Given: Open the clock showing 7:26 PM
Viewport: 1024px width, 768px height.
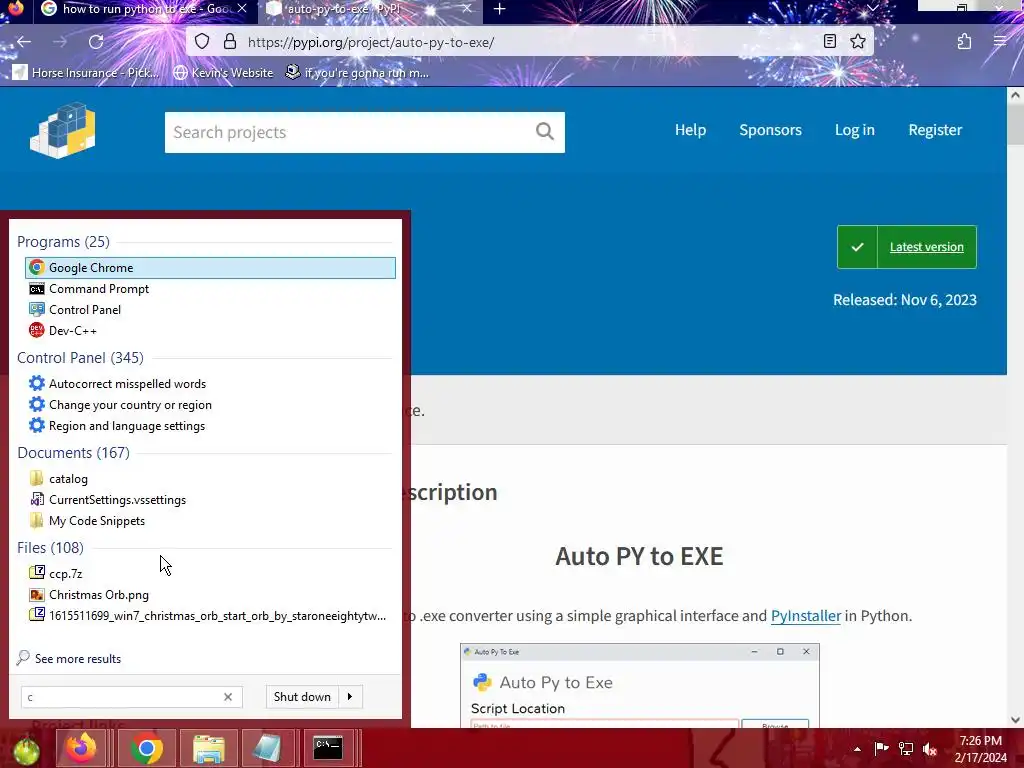Looking at the screenshot, I should tap(980, 748).
